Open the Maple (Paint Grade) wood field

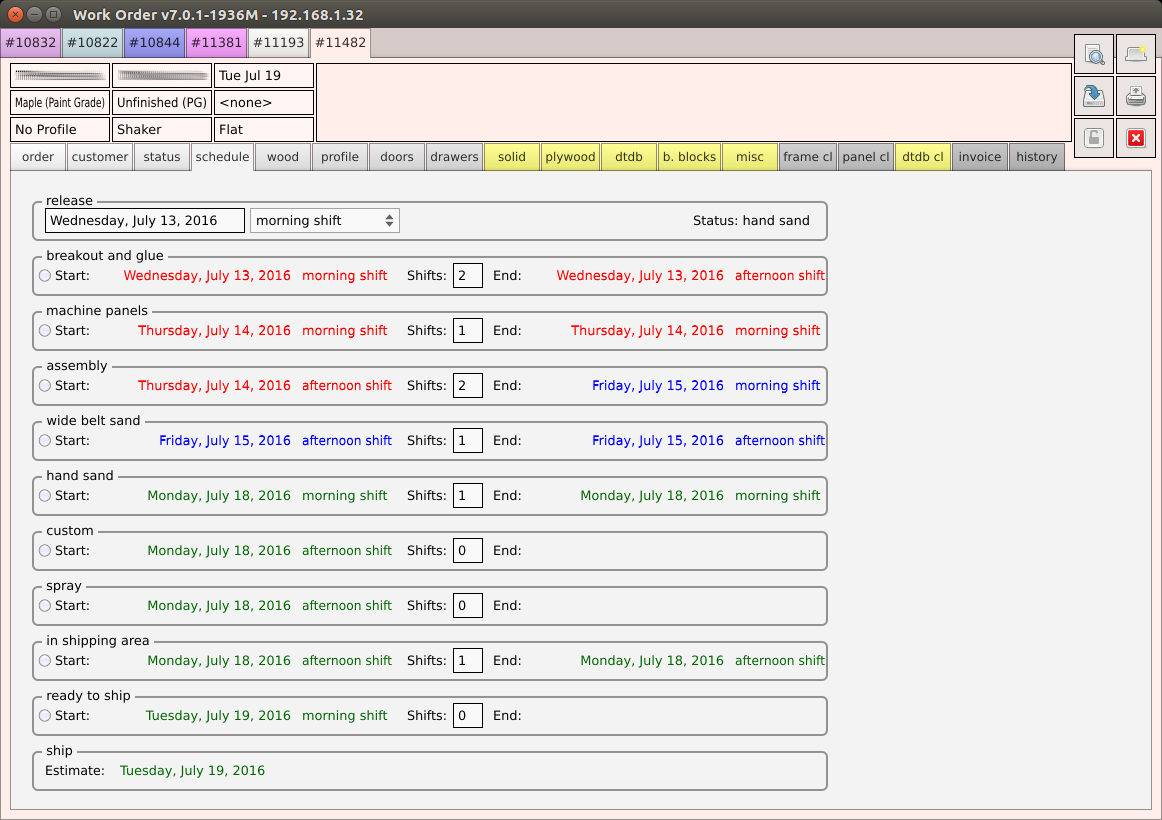[x=60, y=103]
